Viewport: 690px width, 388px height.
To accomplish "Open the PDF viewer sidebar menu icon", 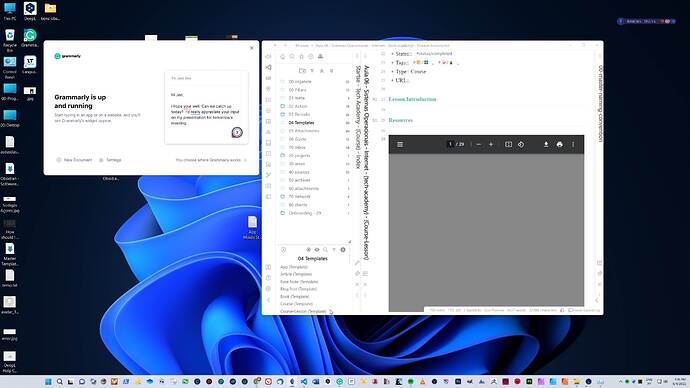I will click(400, 144).
